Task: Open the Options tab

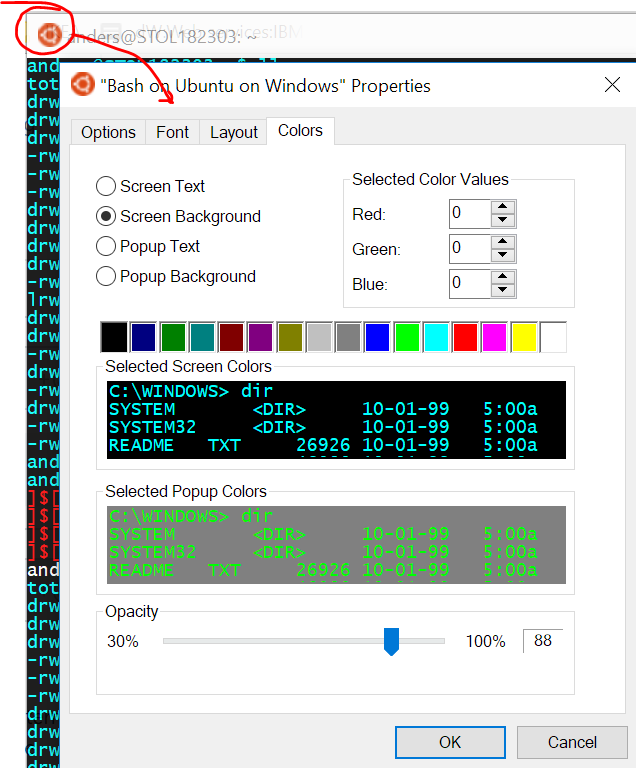Action: click(x=108, y=132)
